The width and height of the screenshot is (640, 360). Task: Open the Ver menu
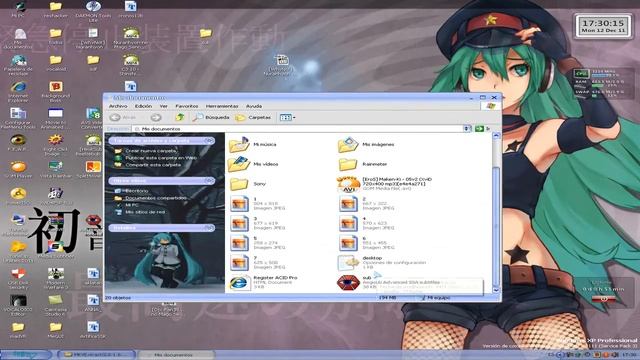point(163,106)
